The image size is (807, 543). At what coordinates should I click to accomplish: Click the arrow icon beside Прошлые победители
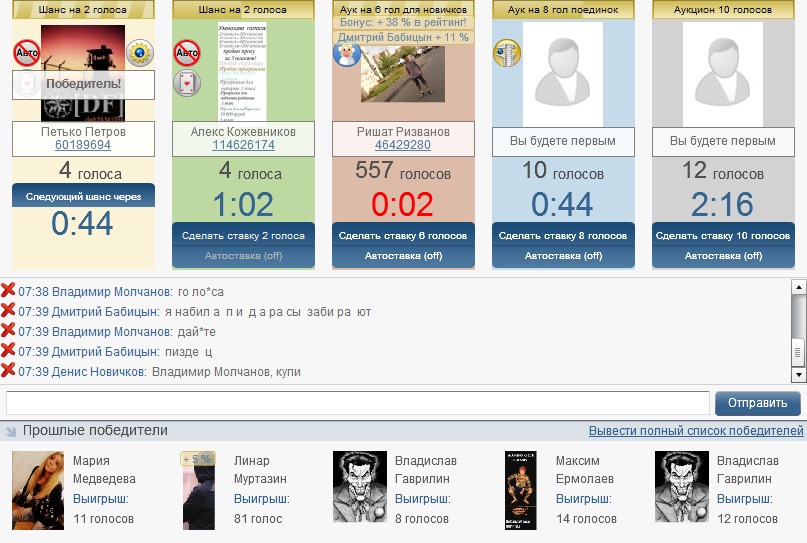click(11, 432)
